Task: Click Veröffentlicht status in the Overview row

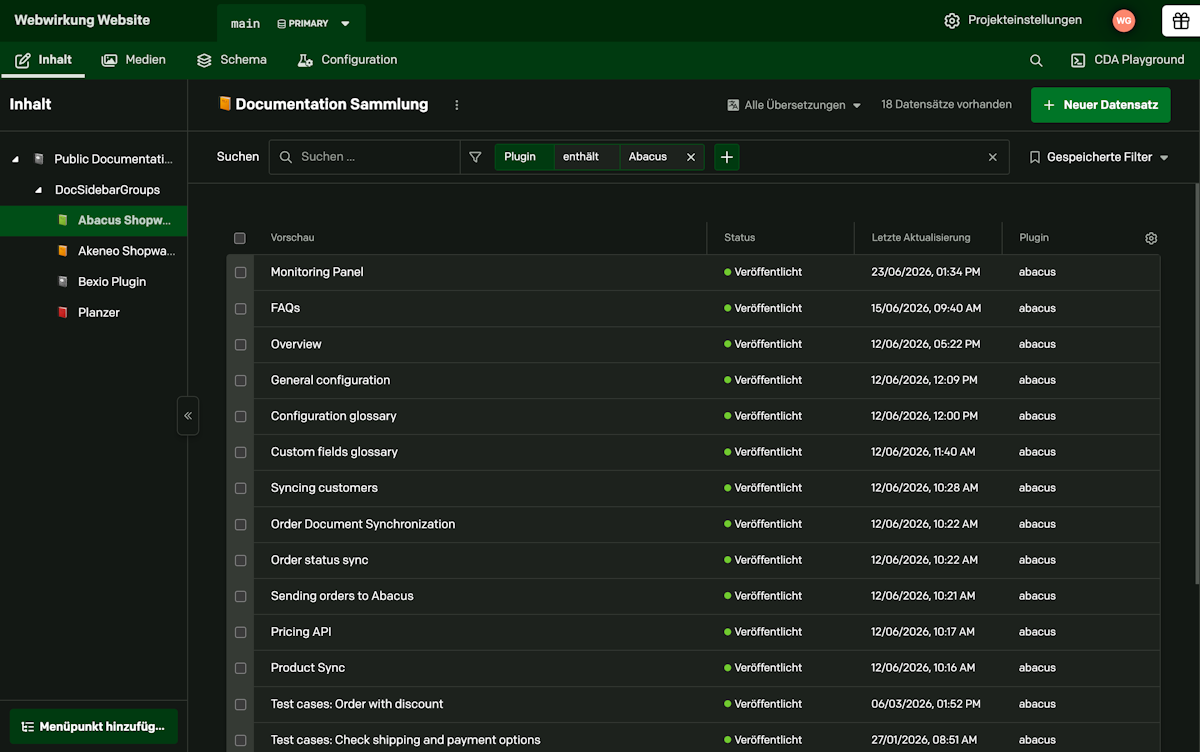Action: 763,344
